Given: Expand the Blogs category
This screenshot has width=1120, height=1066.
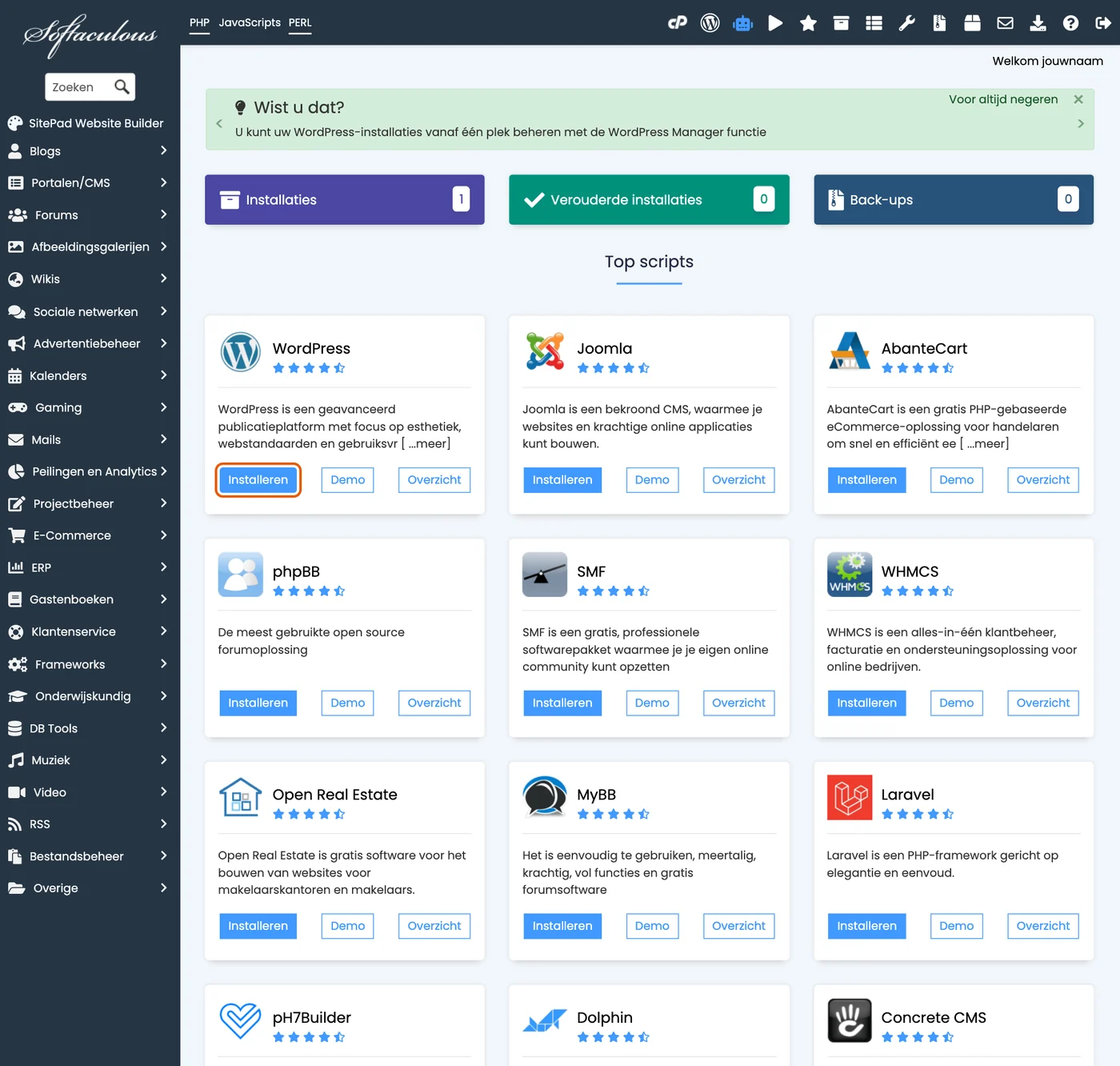Looking at the screenshot, I should pos(90,151).
